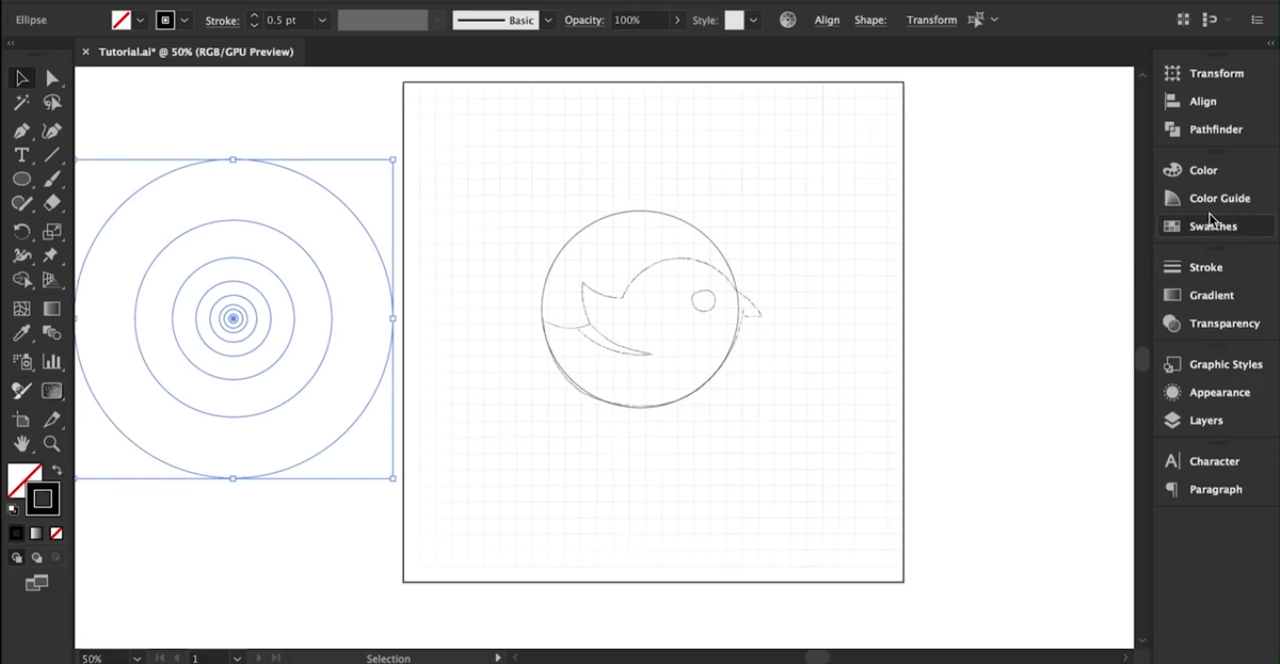This screenshot has height=664, width=1280.
Task: Open the Swatches panel
Action: [x=1215, y=226]
